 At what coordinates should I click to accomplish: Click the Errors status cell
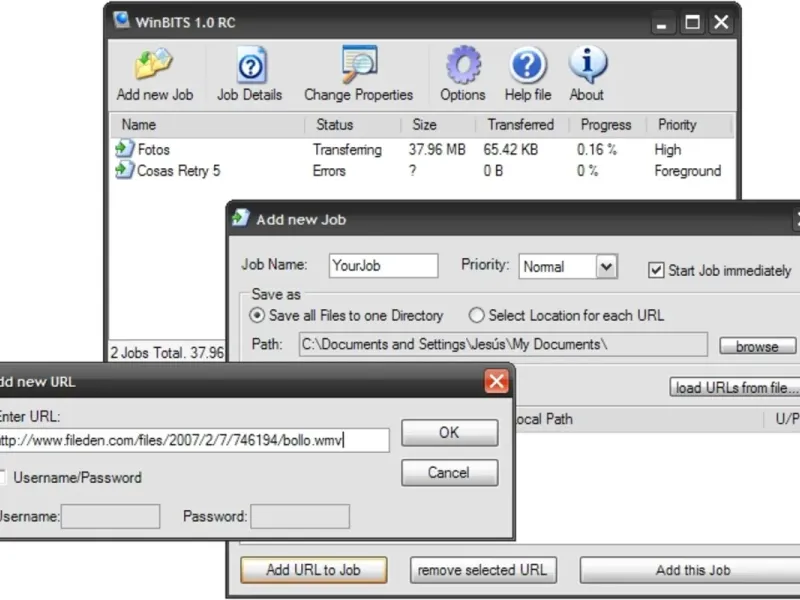[329, 170]
